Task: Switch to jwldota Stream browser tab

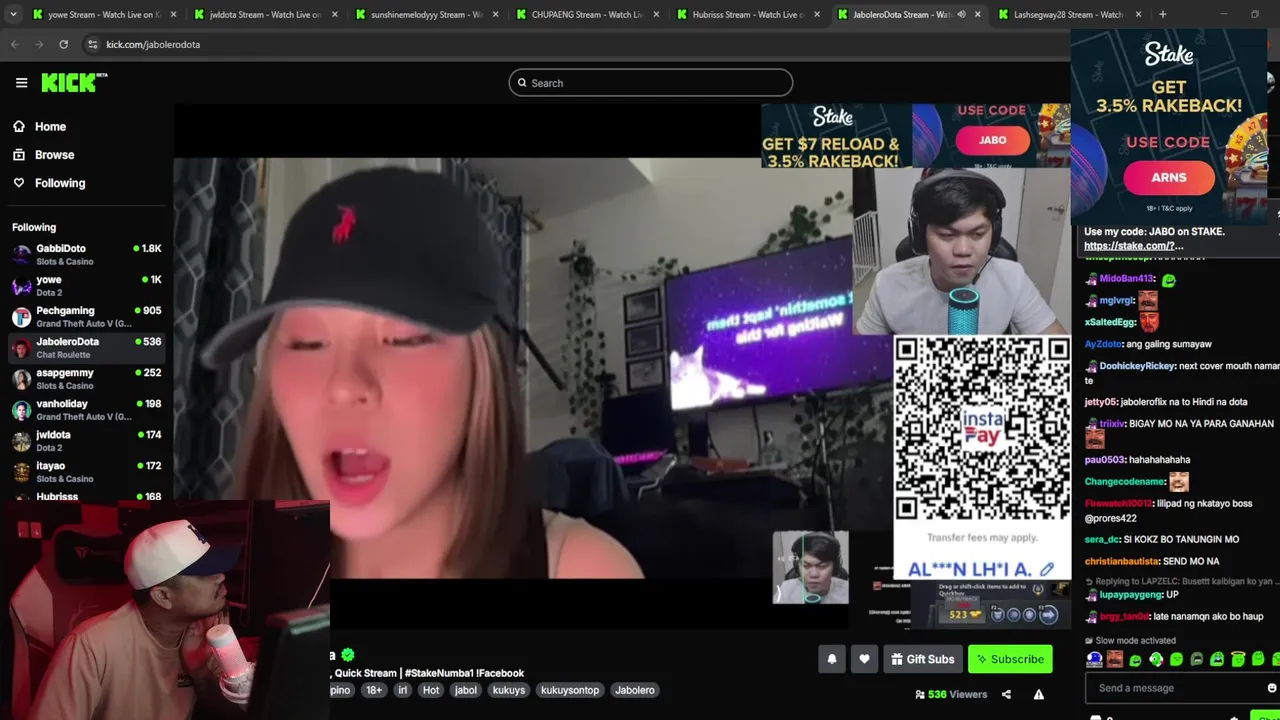Action: 264,15
